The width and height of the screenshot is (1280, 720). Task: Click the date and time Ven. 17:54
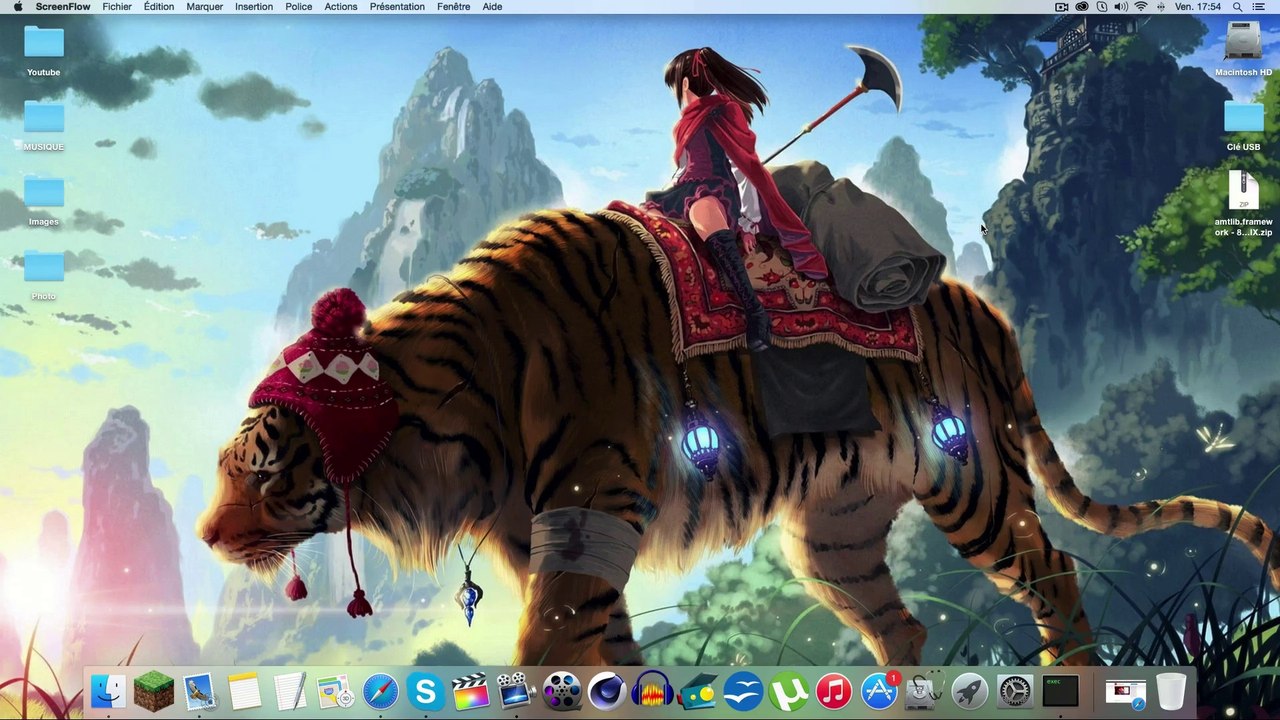1198,7
